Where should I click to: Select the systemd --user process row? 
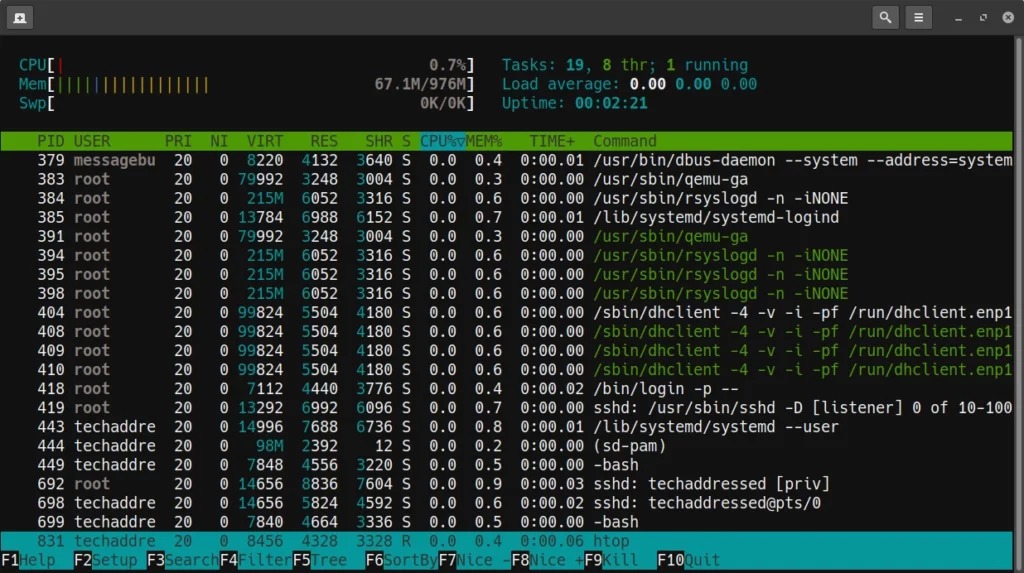point(507,427)
